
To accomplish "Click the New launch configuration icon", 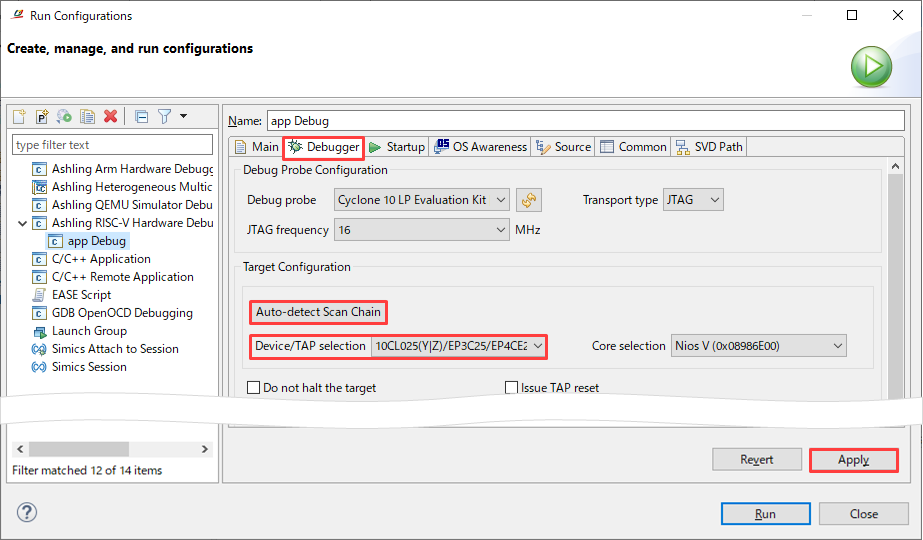I will (x=19, y=117).
